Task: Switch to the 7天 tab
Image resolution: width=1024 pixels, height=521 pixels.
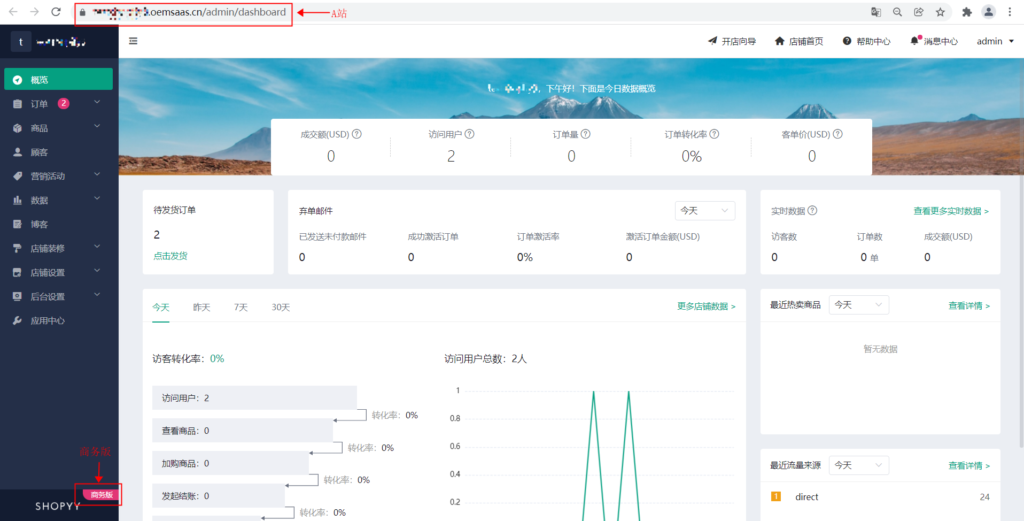Action: (x=241, y=307)
